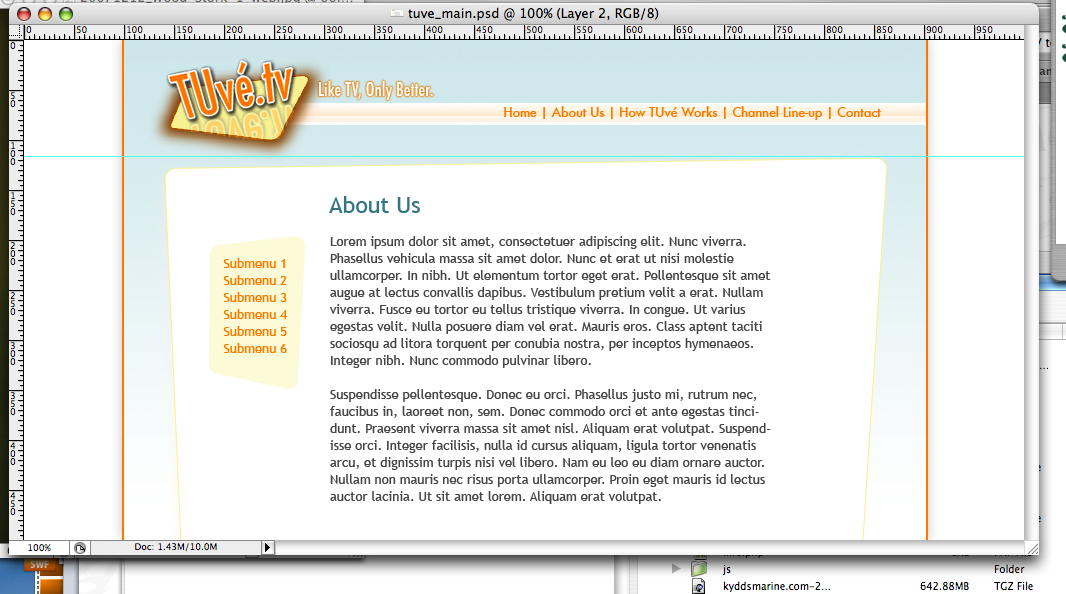
Task: Click Submenu 4 in sidebar
Action: pos(255,315)
